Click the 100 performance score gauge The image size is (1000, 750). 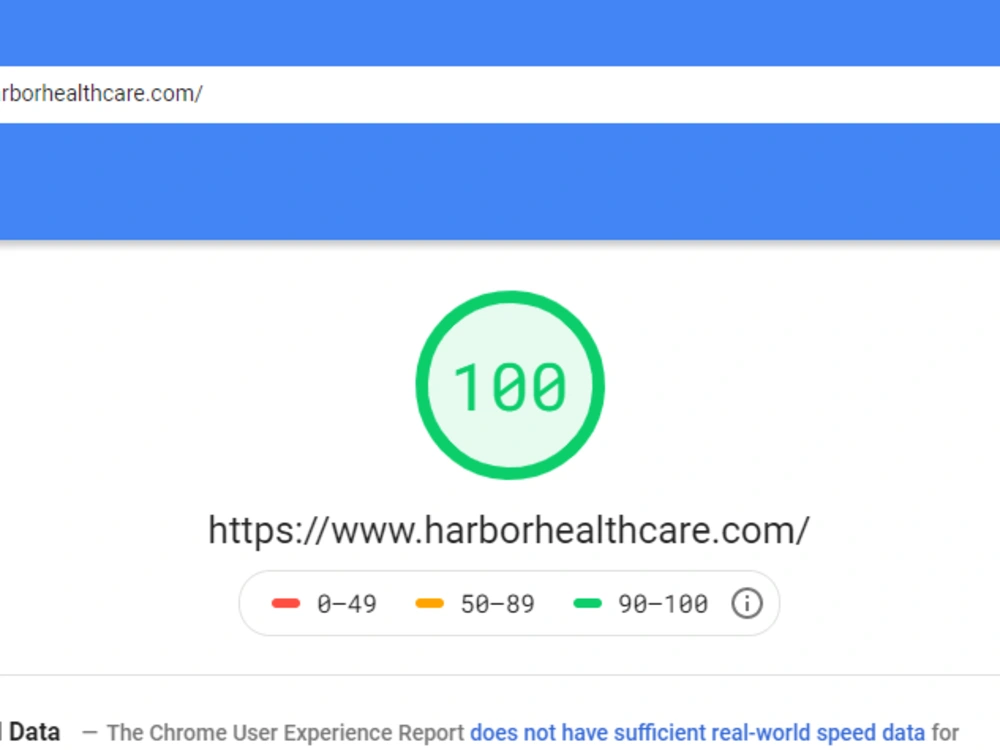(x=510, y=385)
